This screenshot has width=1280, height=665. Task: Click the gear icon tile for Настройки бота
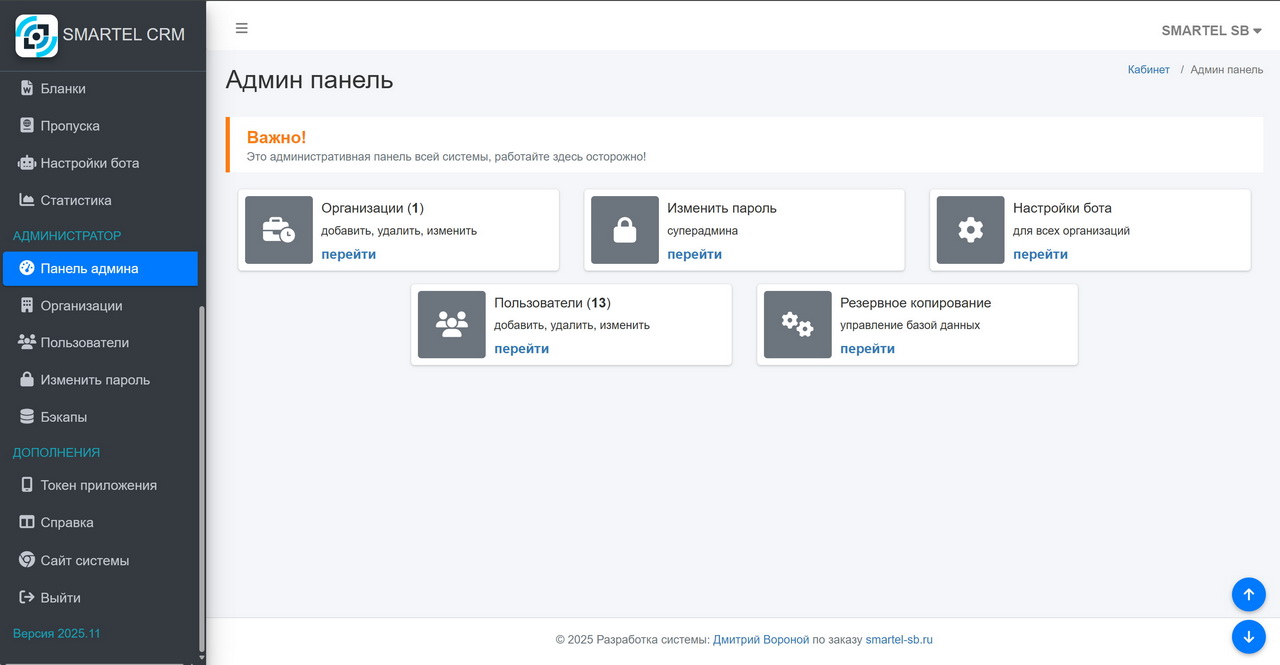pyautogui.click(x=970, y=230)
